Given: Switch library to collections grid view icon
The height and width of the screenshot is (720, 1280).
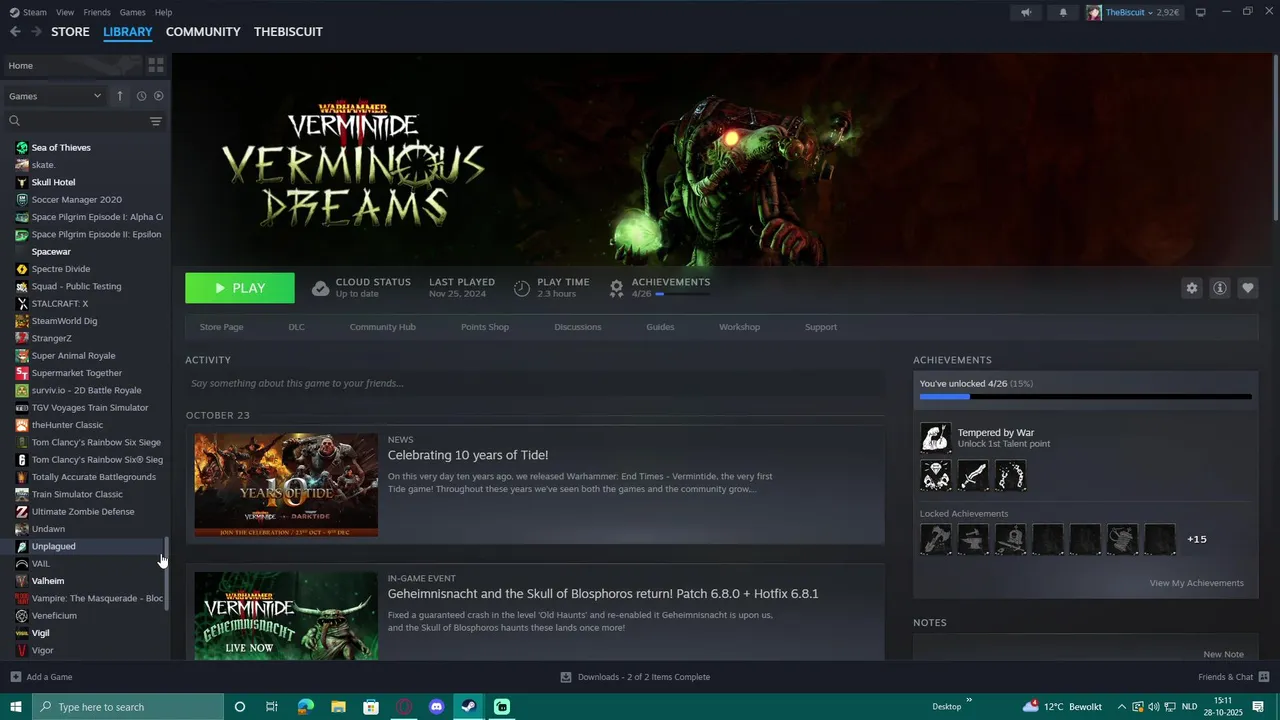Looking at the screenshot, I should tap(156, 65).
